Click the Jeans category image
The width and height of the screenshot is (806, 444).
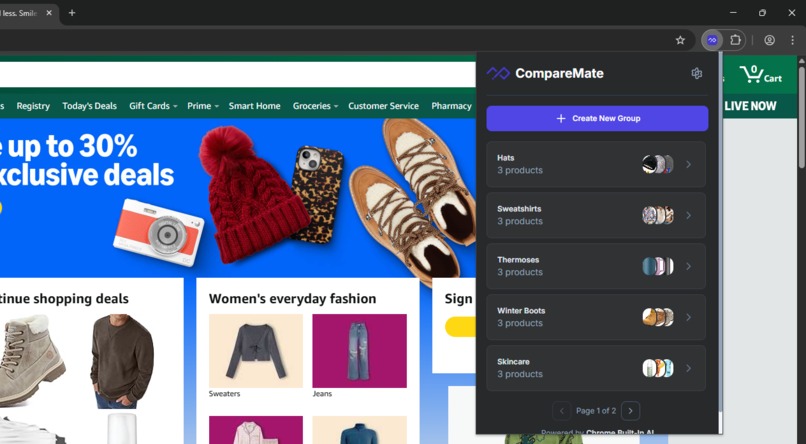[359, 351]
